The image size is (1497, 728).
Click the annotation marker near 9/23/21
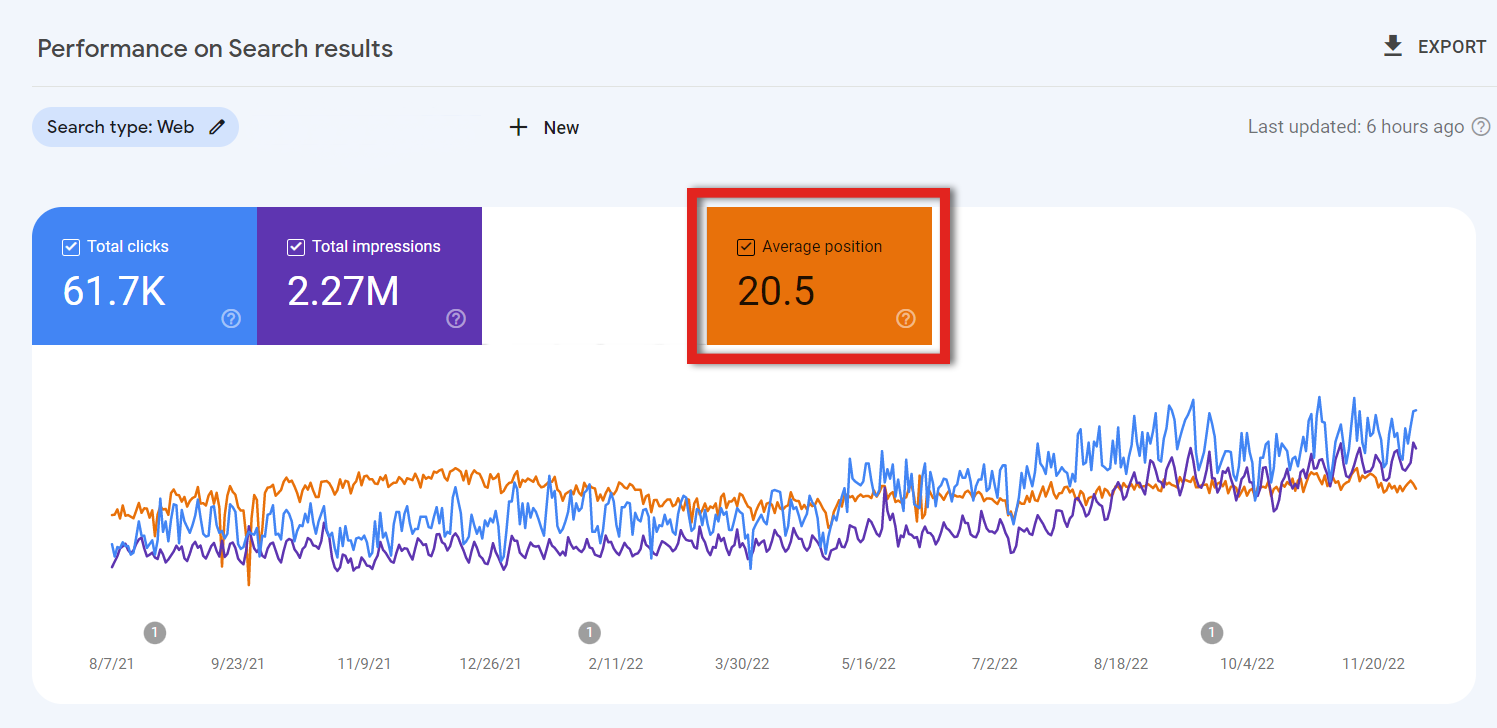click(155, 632)
